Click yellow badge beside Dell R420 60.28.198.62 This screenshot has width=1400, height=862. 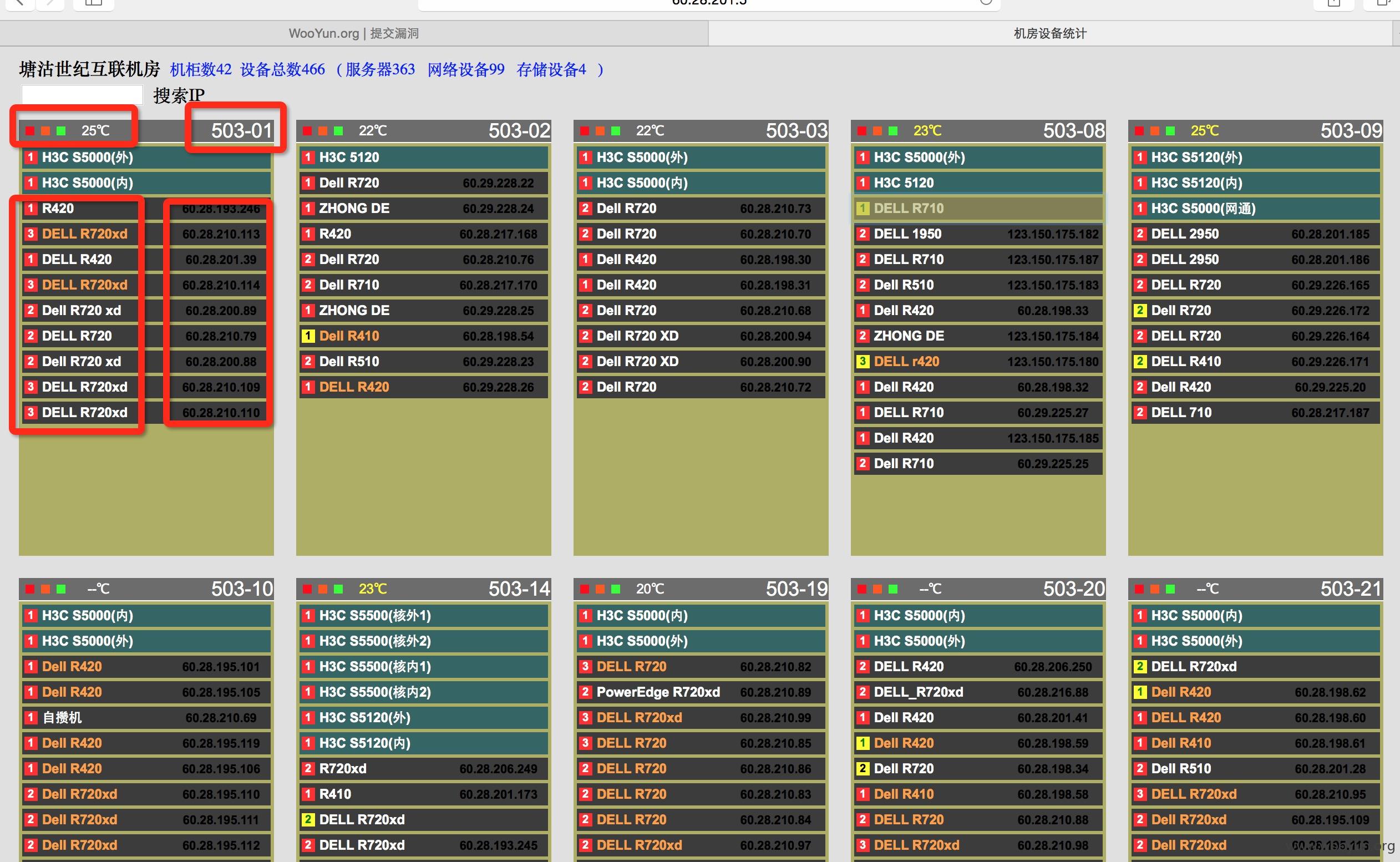click(x=1140, y=692)
